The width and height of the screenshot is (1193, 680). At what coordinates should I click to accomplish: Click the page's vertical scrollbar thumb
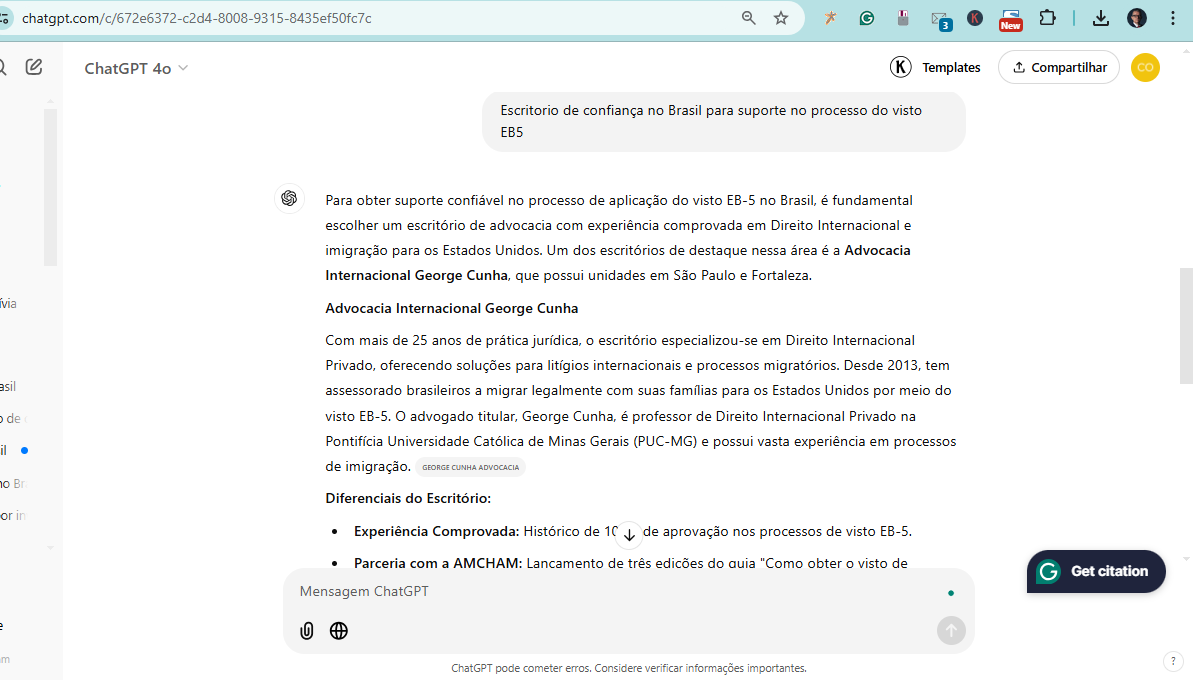click(x=1186, y=326)
